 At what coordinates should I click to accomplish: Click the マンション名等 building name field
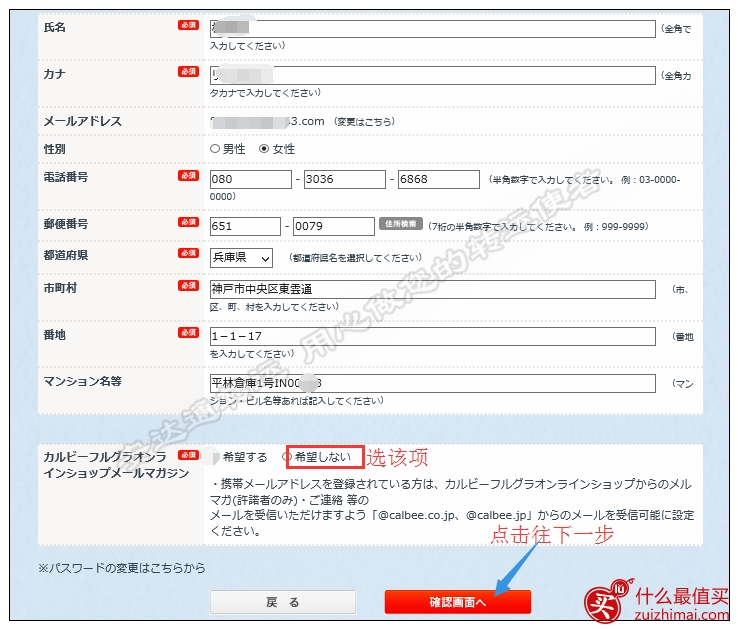click(x=433, y=384)
